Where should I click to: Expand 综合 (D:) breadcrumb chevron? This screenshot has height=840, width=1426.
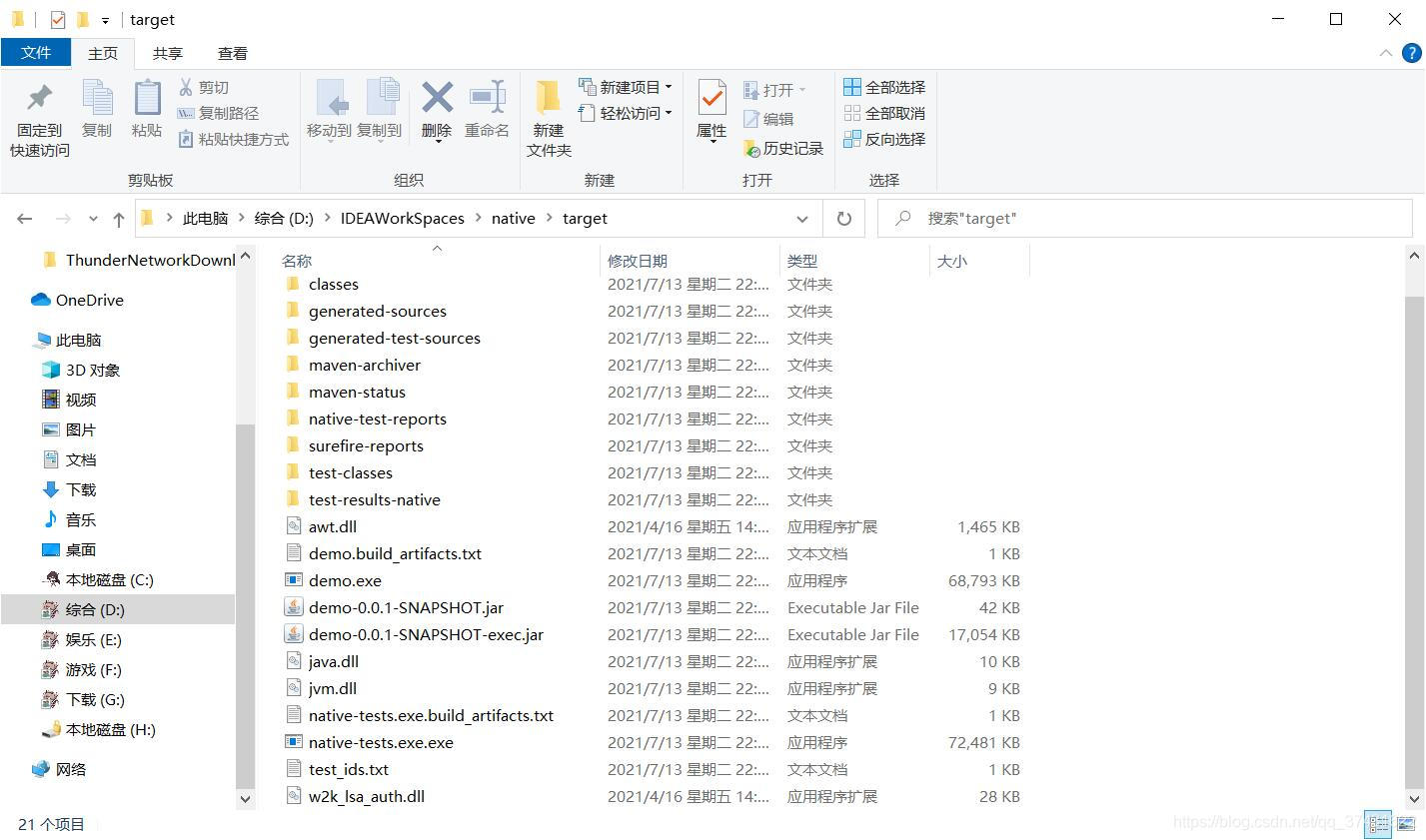pos(327,219)
